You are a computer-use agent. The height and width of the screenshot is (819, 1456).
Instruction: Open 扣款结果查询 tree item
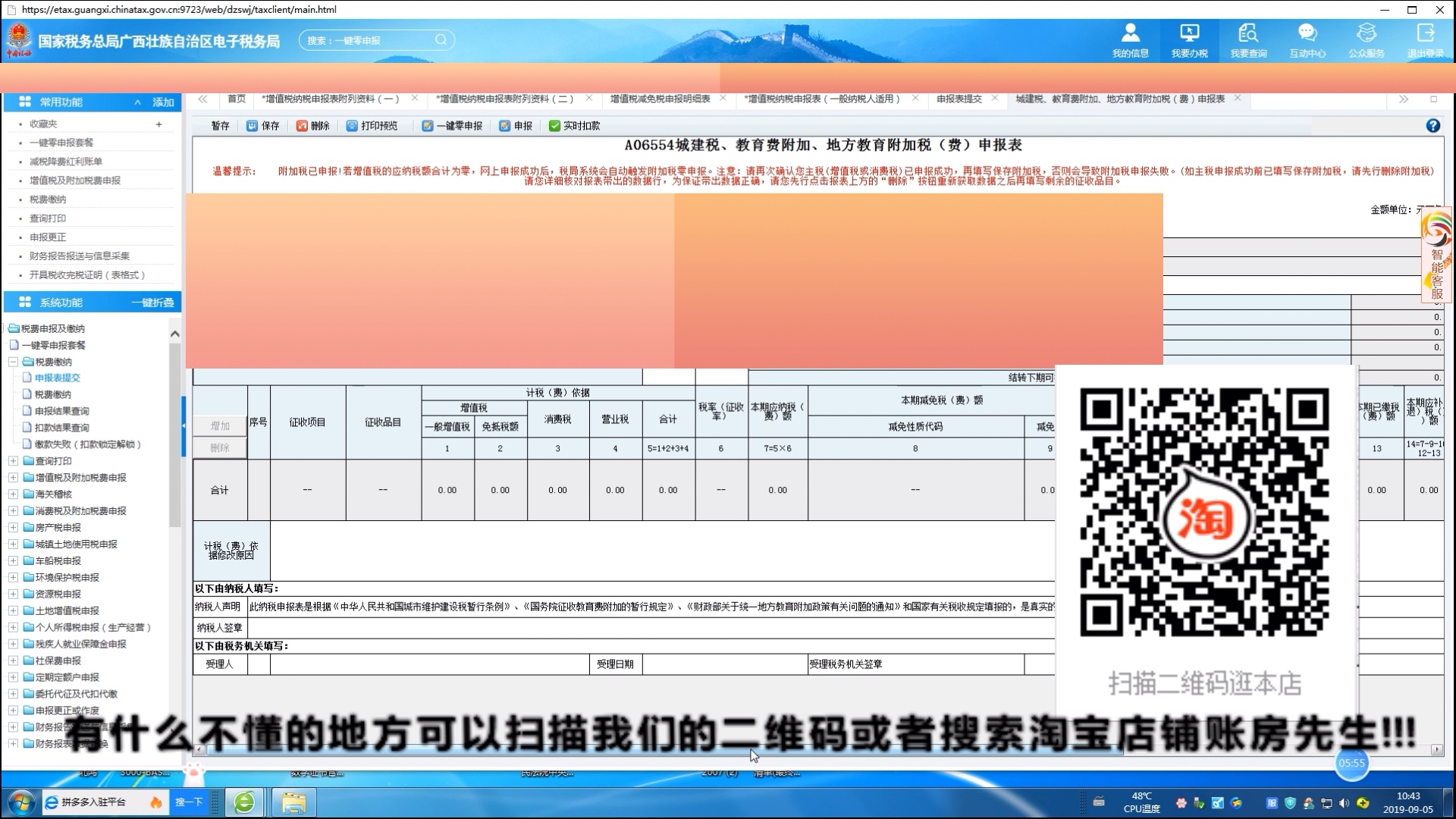(x=61, y=428)
